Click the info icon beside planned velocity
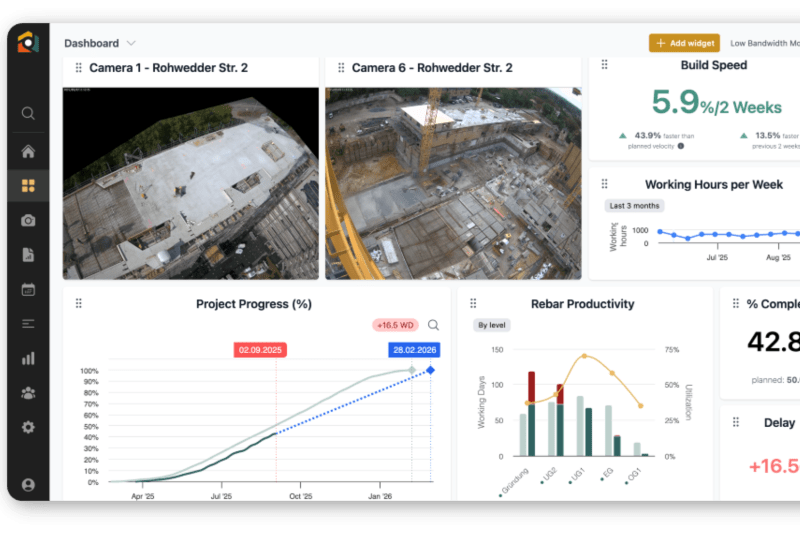This screenshot has width=800, height=533. 681,146
